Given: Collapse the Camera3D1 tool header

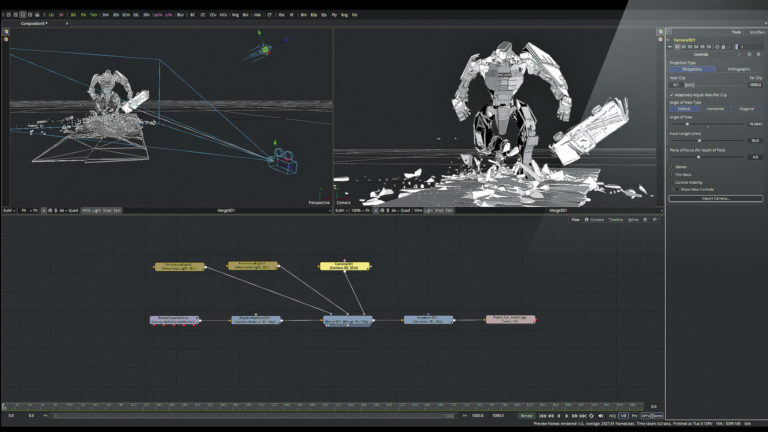Looking at the screenshot, I should (x=669, y=40).
